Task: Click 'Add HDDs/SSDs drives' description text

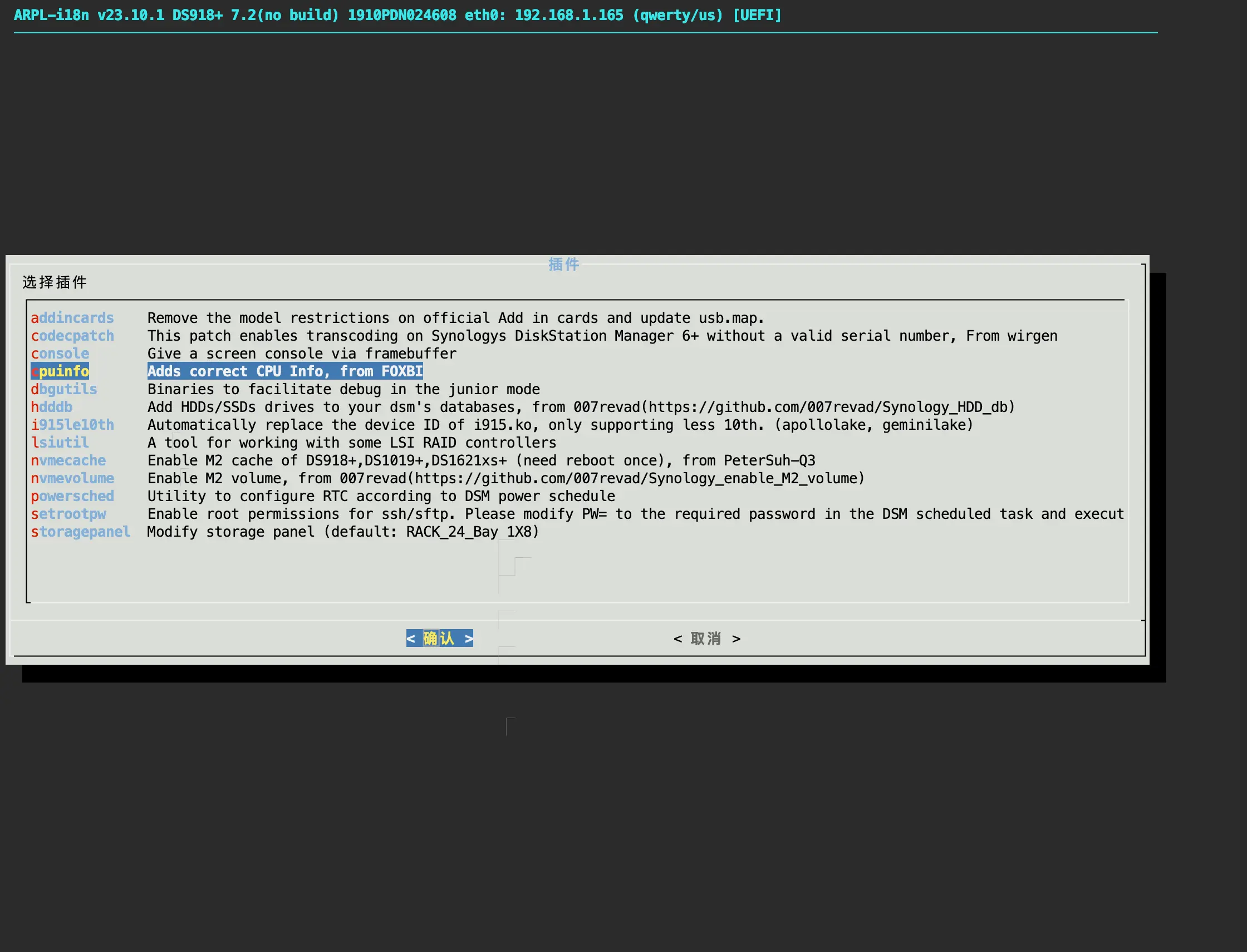Action: click(x=581, y=407)
